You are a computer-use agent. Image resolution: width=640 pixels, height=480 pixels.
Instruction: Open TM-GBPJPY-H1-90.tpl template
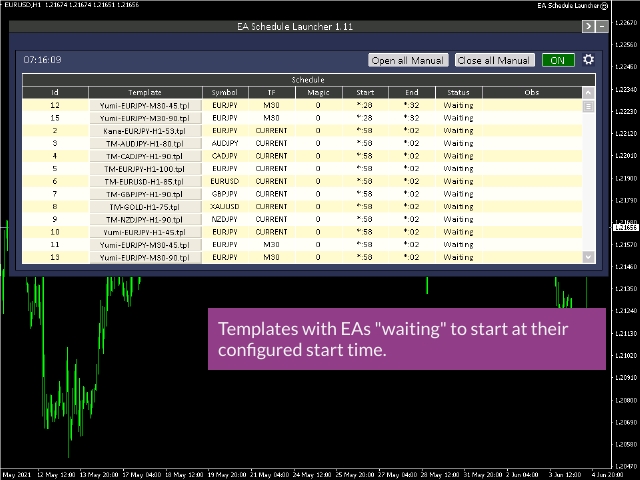click(x=145, y=194)
